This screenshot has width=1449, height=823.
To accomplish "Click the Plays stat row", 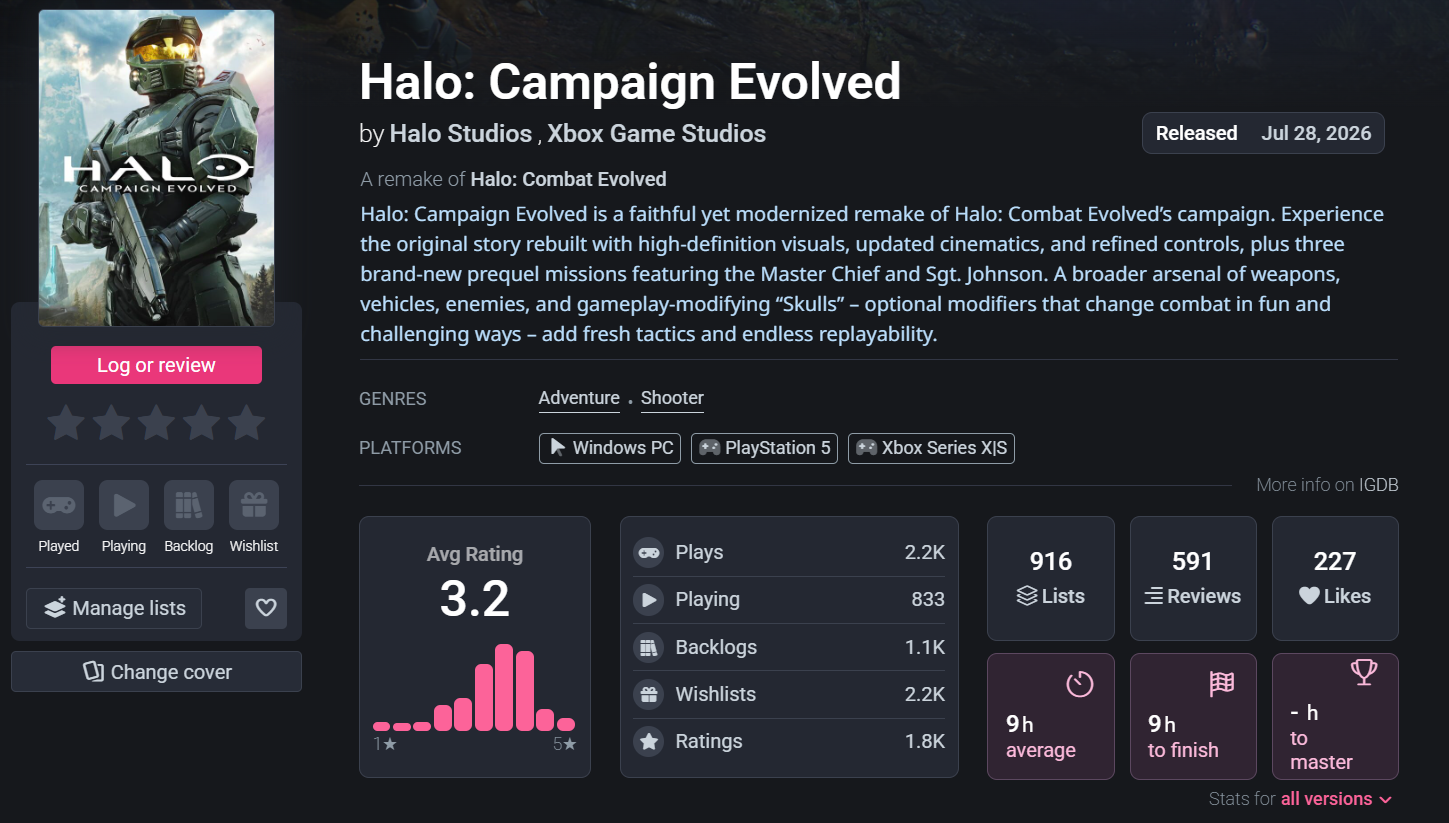I will point(789,552).
